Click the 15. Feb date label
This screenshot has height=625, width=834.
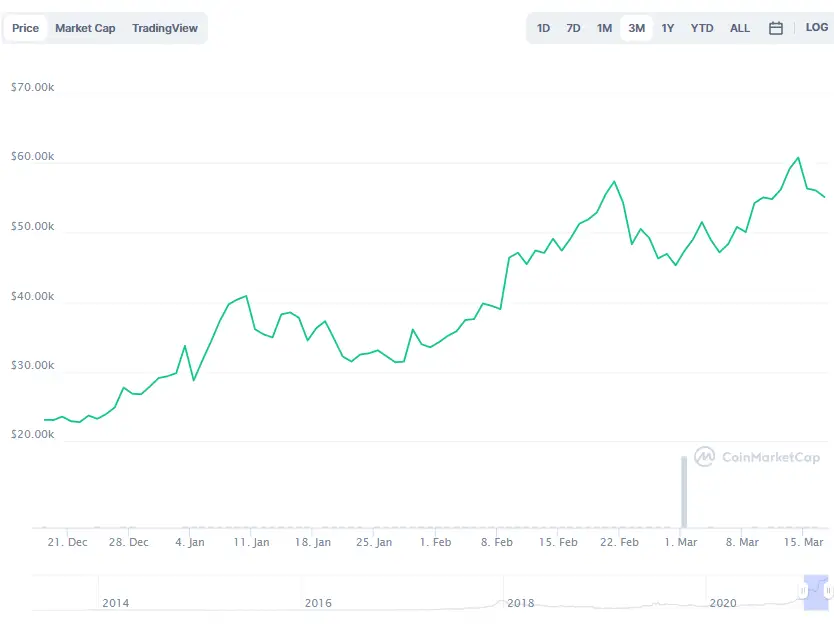(x=558, y=542)
